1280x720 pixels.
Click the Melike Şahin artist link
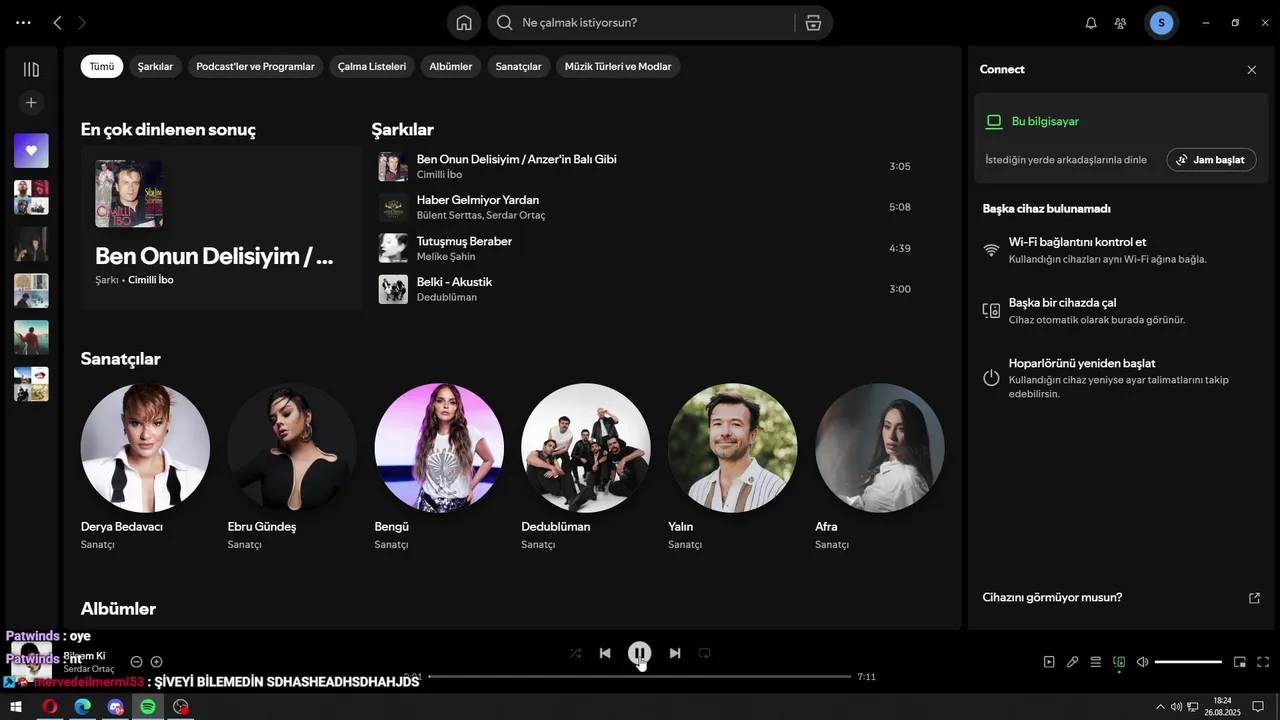coord(446,256)
